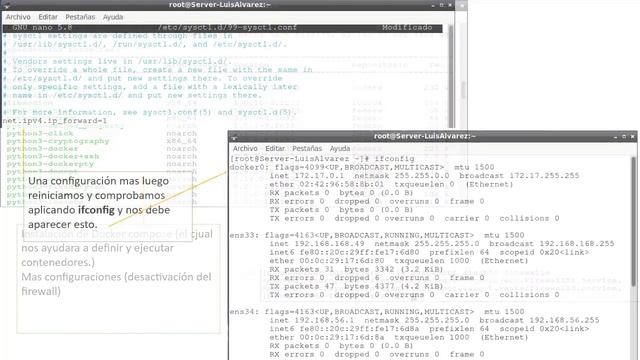
Task: Click the 'Una configuración mas luego' note text
Action: (98, 181)
